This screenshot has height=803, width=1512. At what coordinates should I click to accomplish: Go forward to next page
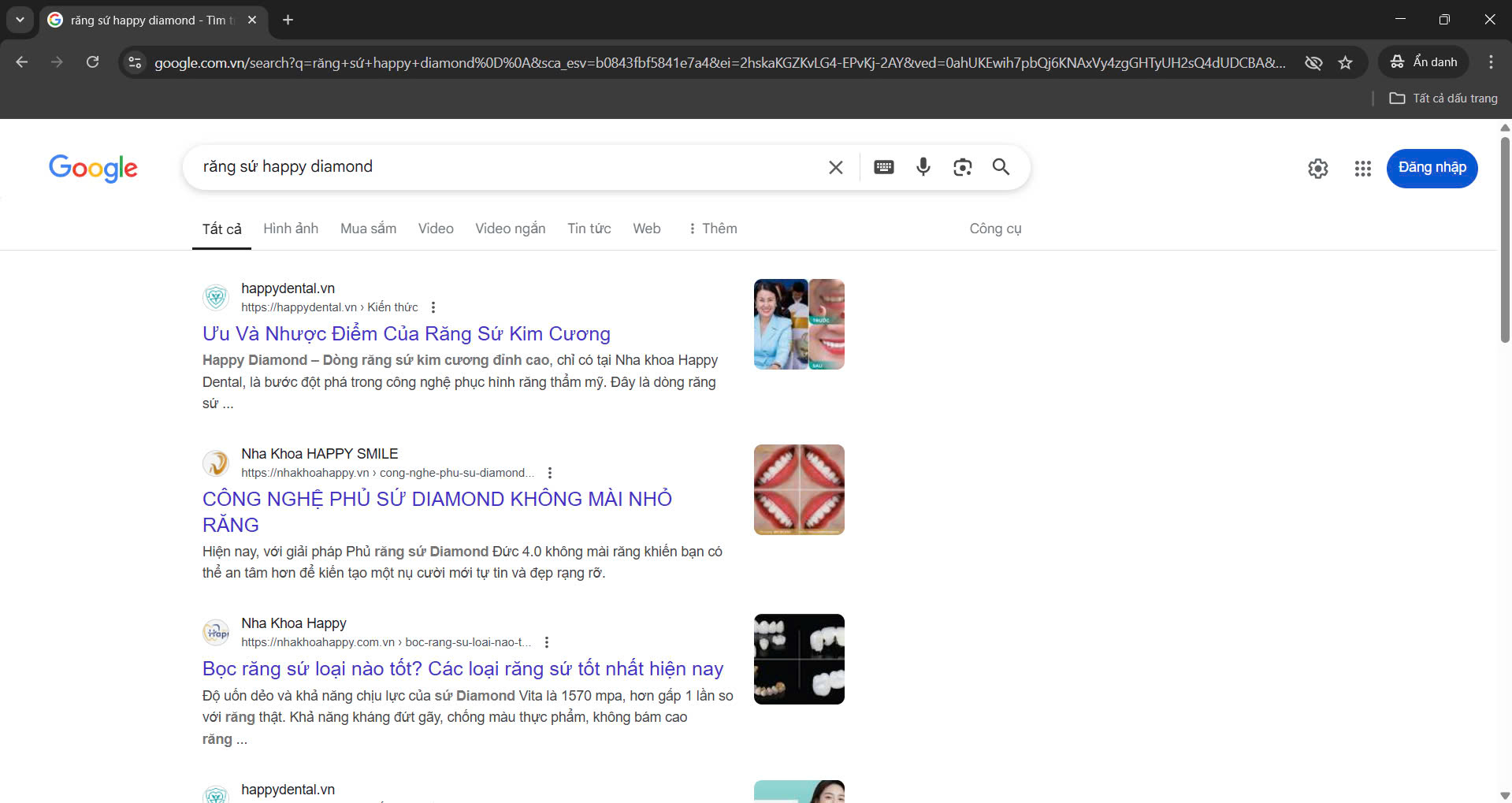pyautogui.click(x=57, y=62)
